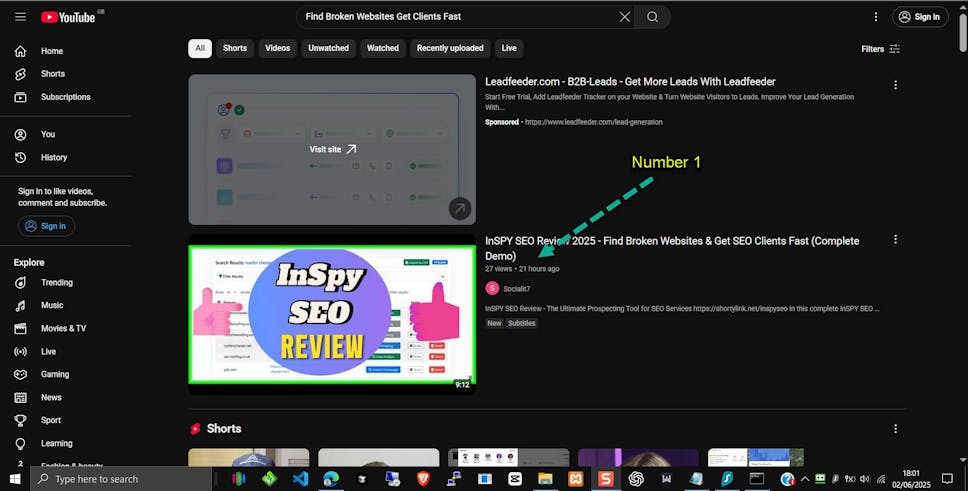Screen dimensions: 968x491
Task: Open Shorts in the sidebar
Action: tap(52, 74)
